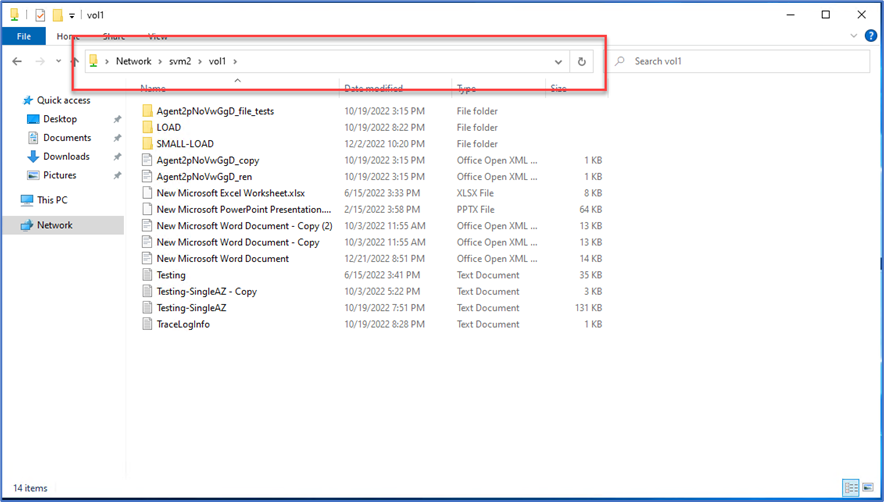Click the Properties icon in quick access toolbar
Image resolution: width=884 pixels, height=502 pixels.
click(x=40, y=15)
